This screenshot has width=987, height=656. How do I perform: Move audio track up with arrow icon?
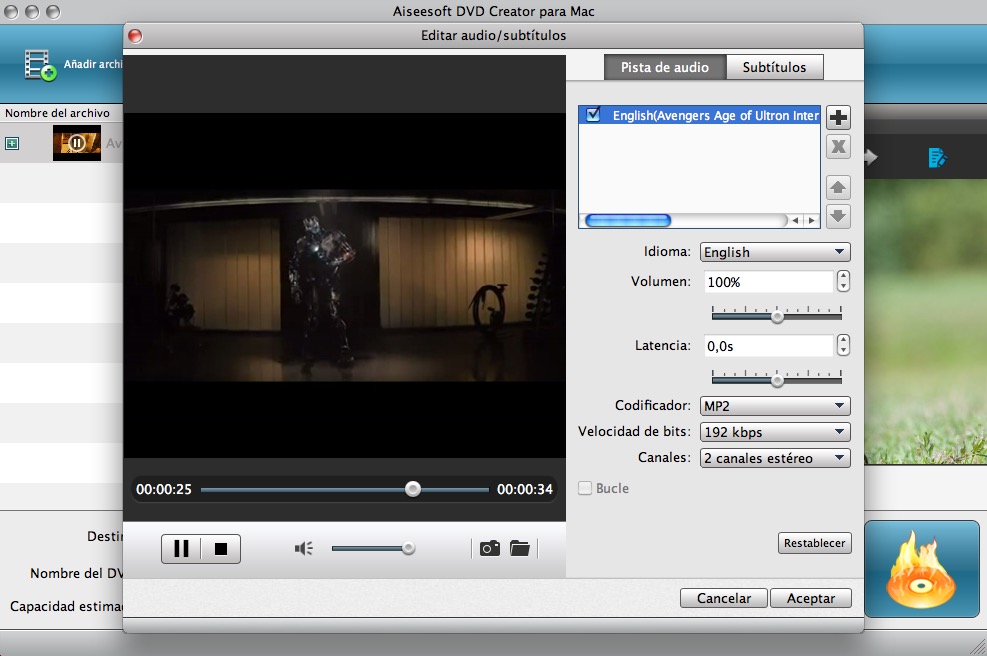(x=838, y=187)
